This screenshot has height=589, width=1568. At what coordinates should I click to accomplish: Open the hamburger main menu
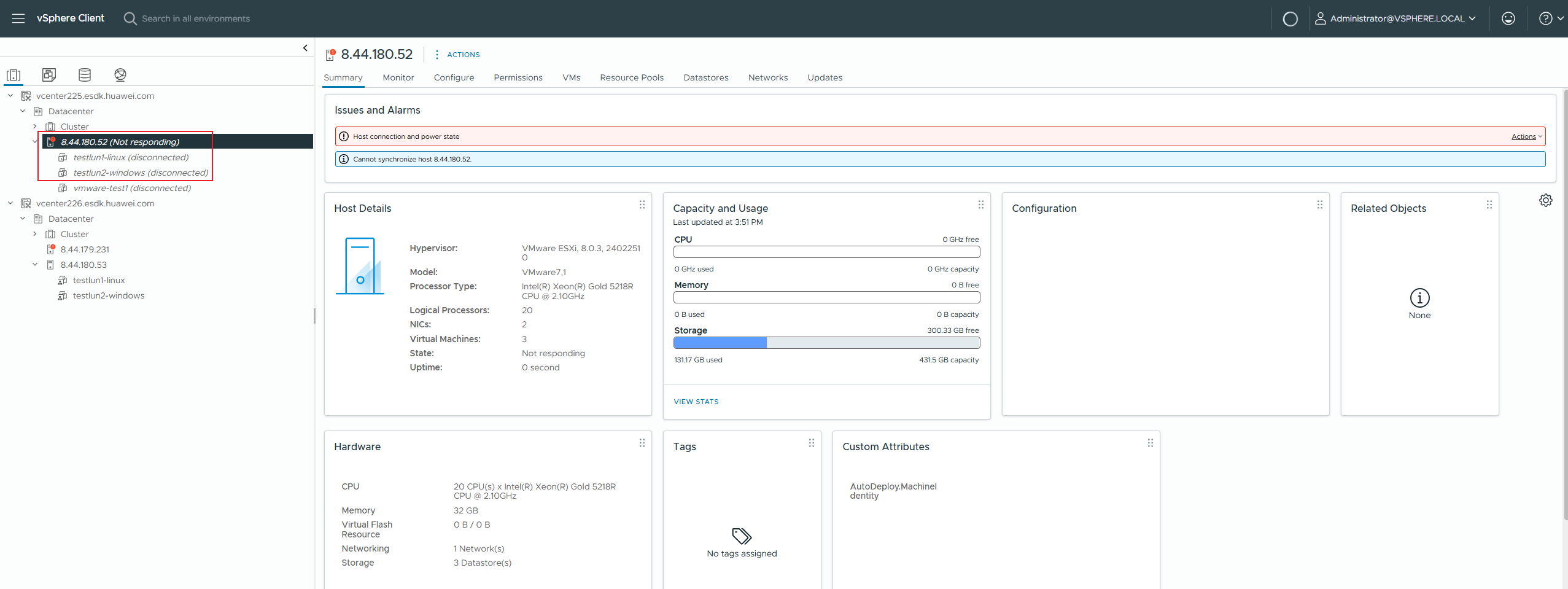(x=18, y=18)
